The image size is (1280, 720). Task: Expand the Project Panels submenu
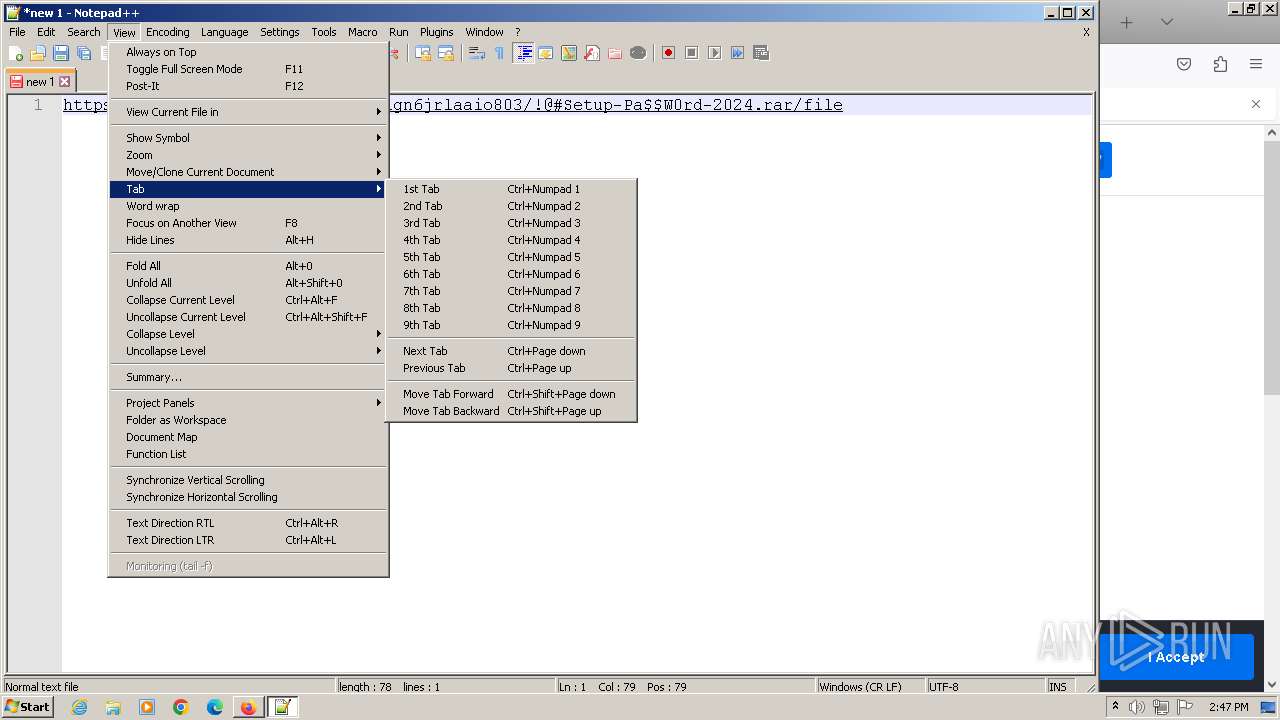[x=248, y=403]
